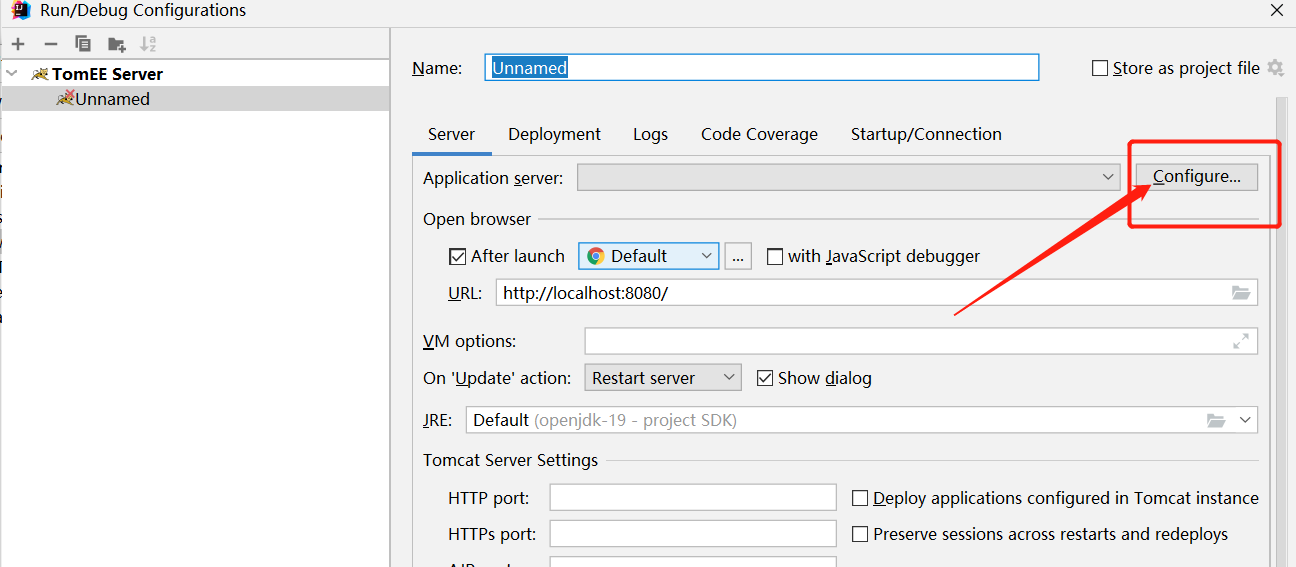Switch to the Logs tab
Image resolution: width=1296 pixels, height=567 pixels.
[x=650, y=134]
